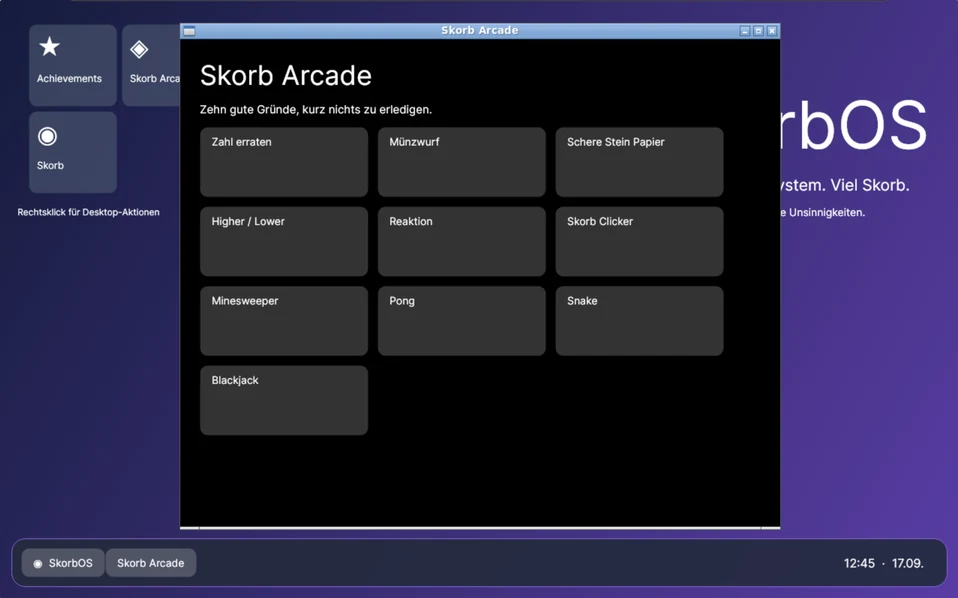Open the Skorb Arcade desktop shortcut
Image resolution: width=958 pixels, height=598 pixels.
[x=152, y=65]
